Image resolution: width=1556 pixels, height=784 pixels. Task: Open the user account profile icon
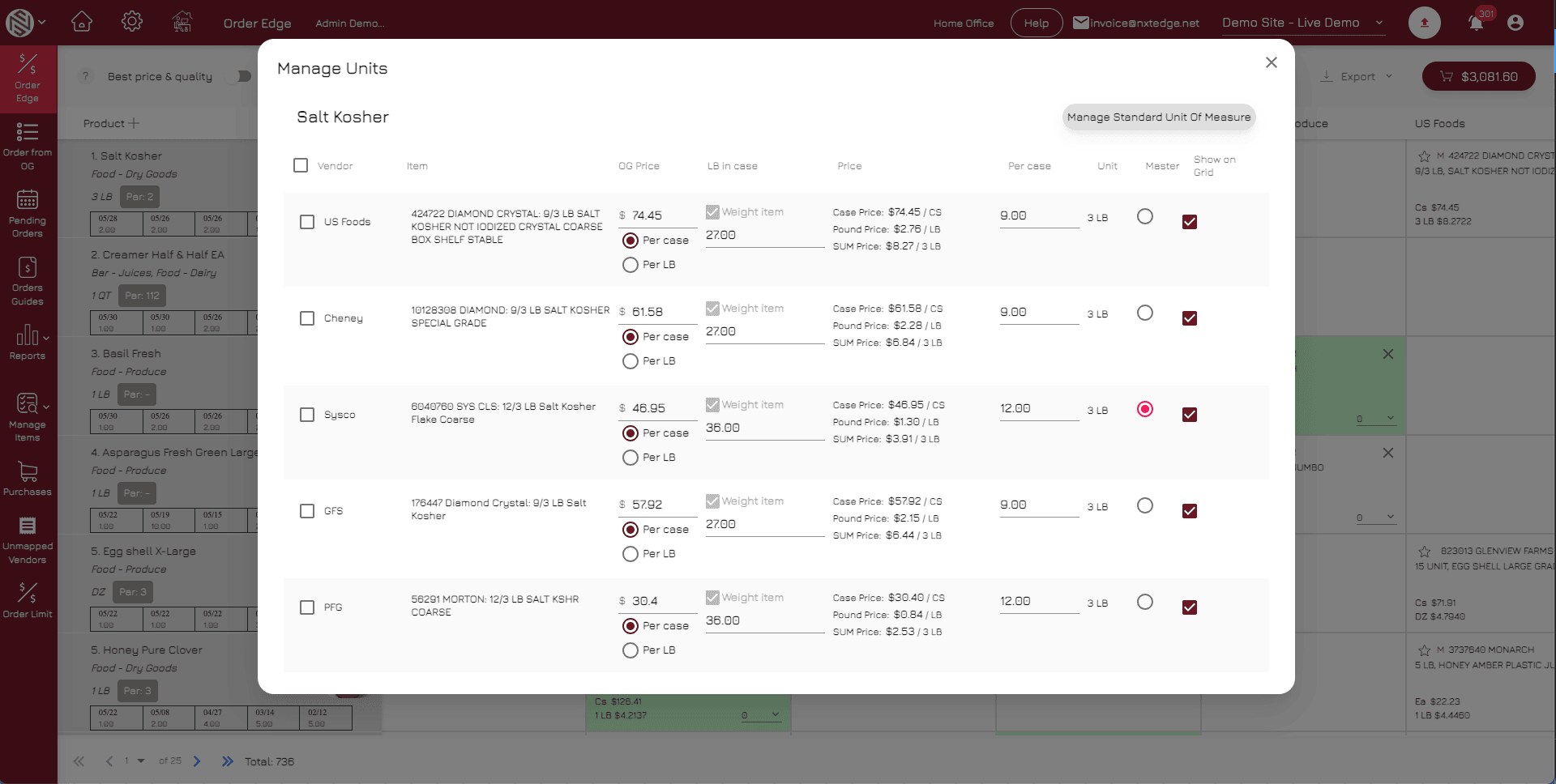tap(1515, 23)
